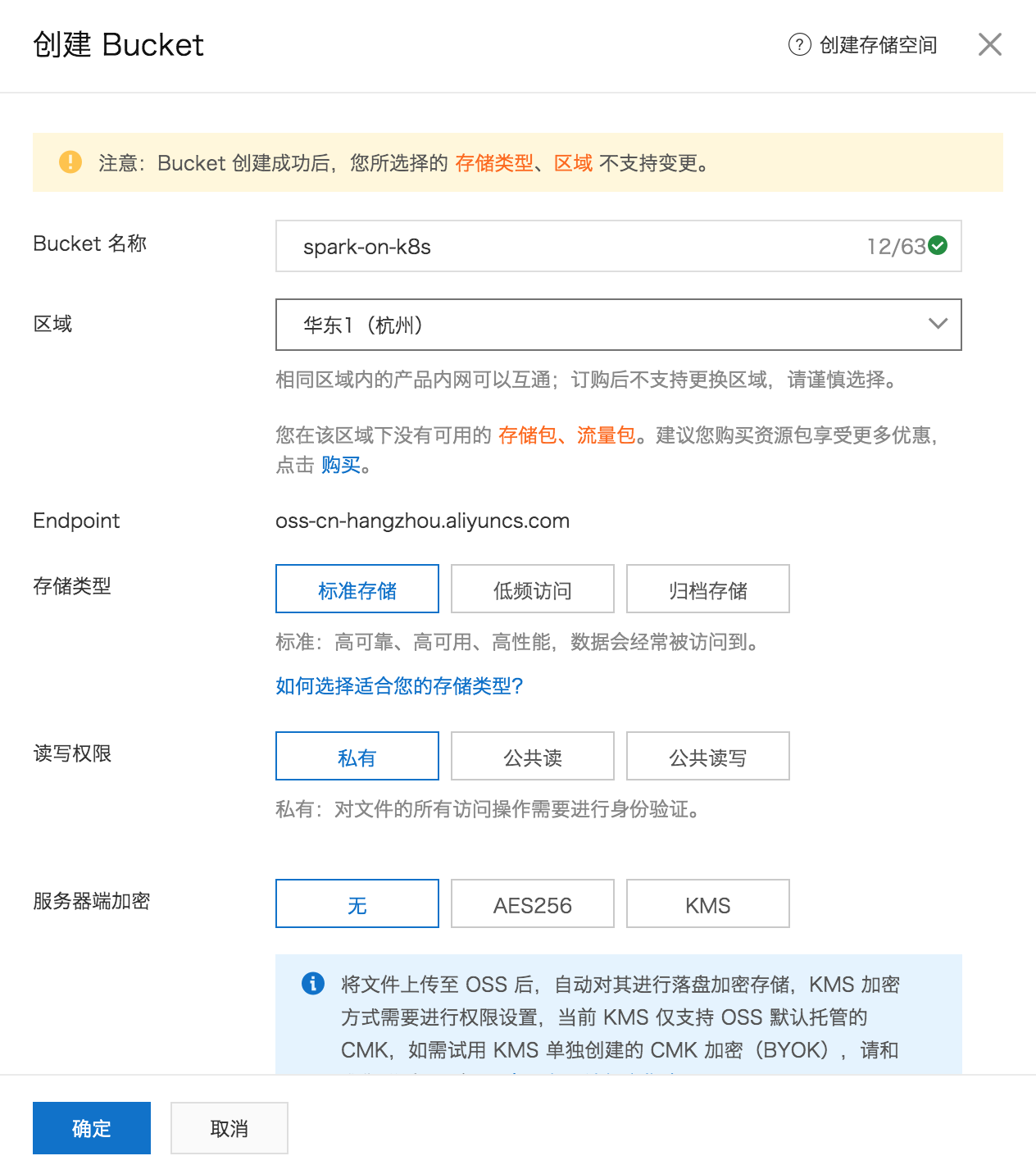The image size is (1036, 1174).
Task: Set server-side encryption to AES256
Action: click(x=533, y=904)
